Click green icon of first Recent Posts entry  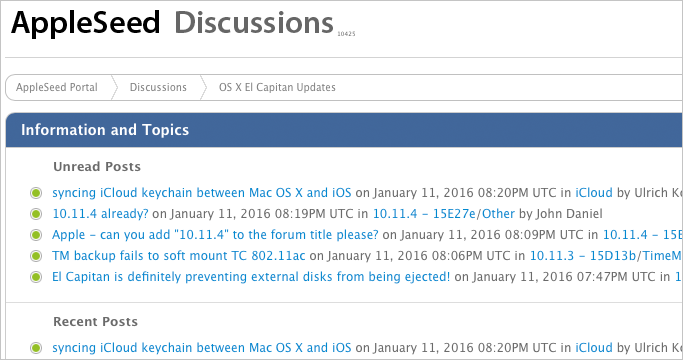tap(36, 348)
